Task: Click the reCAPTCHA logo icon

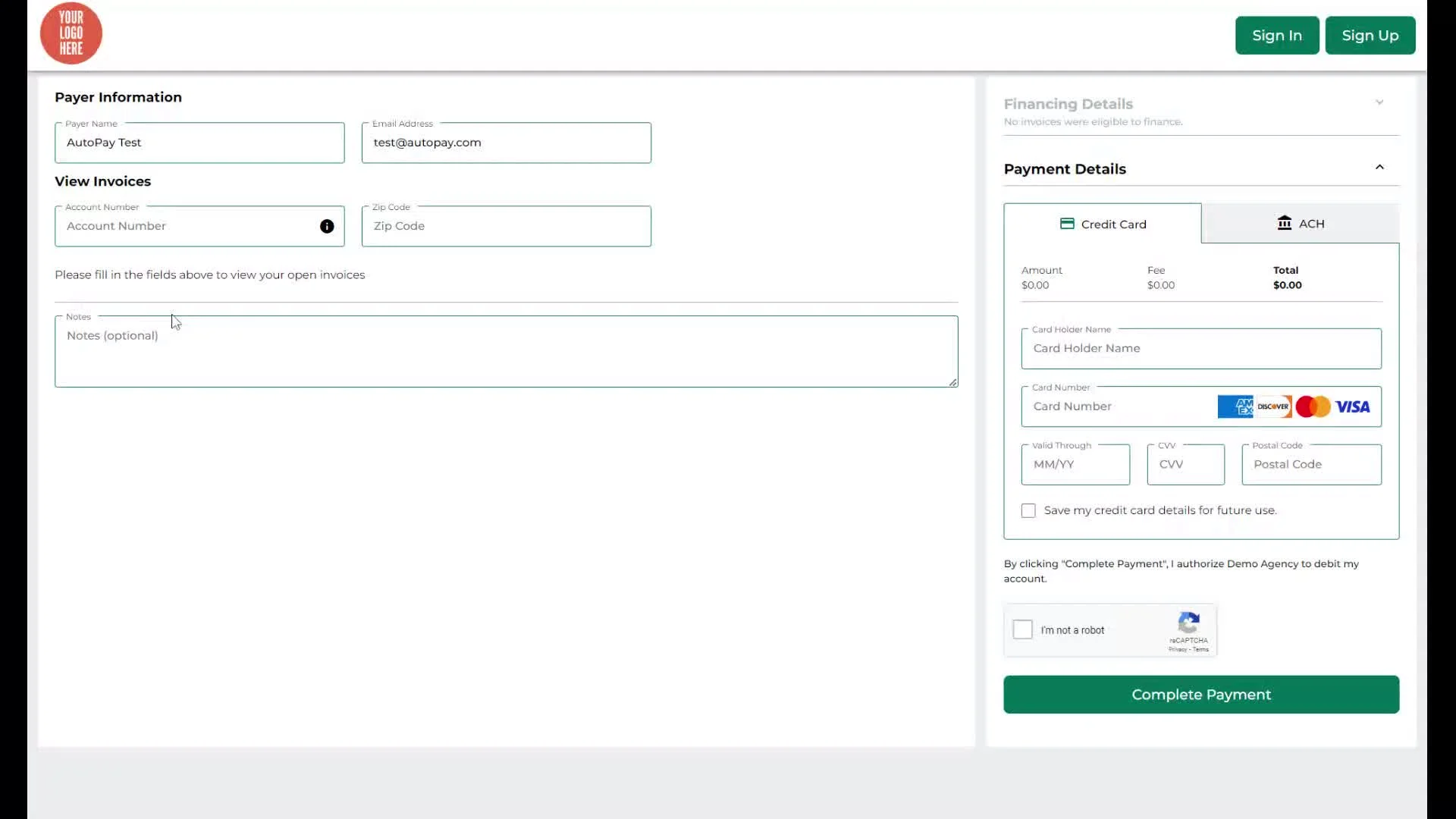Action: point(1188,623)
